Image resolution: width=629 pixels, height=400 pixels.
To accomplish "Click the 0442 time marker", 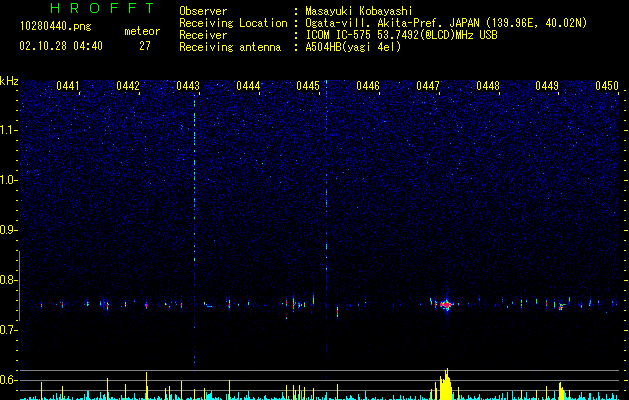I will point(128,86).
